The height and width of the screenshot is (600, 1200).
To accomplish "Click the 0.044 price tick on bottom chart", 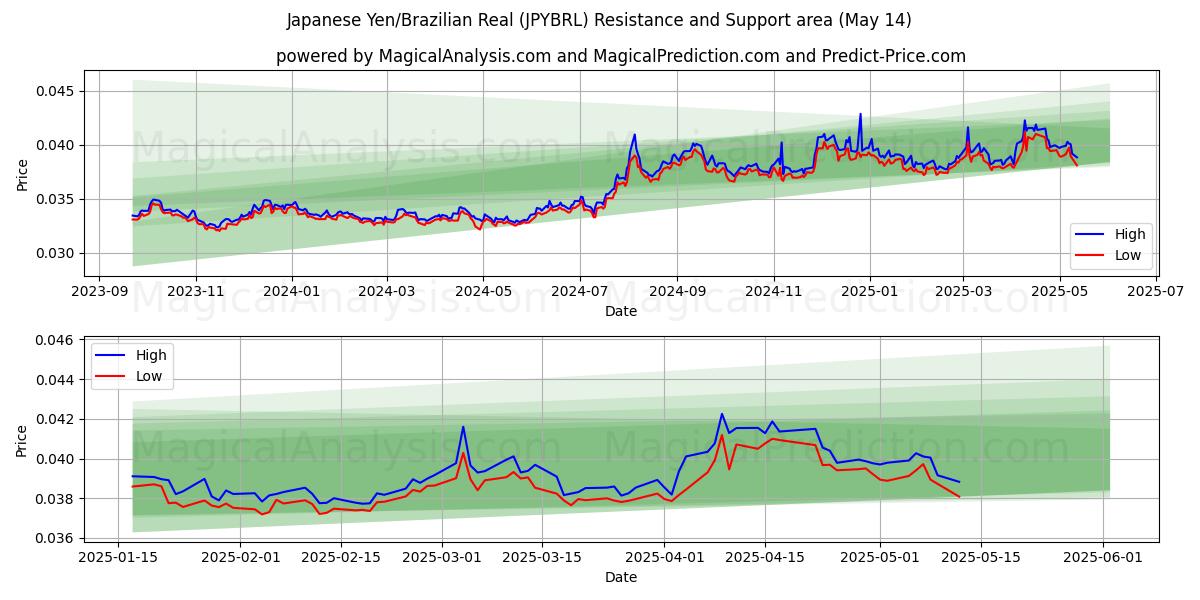I will pyautogui.click(x=56, y=380).
